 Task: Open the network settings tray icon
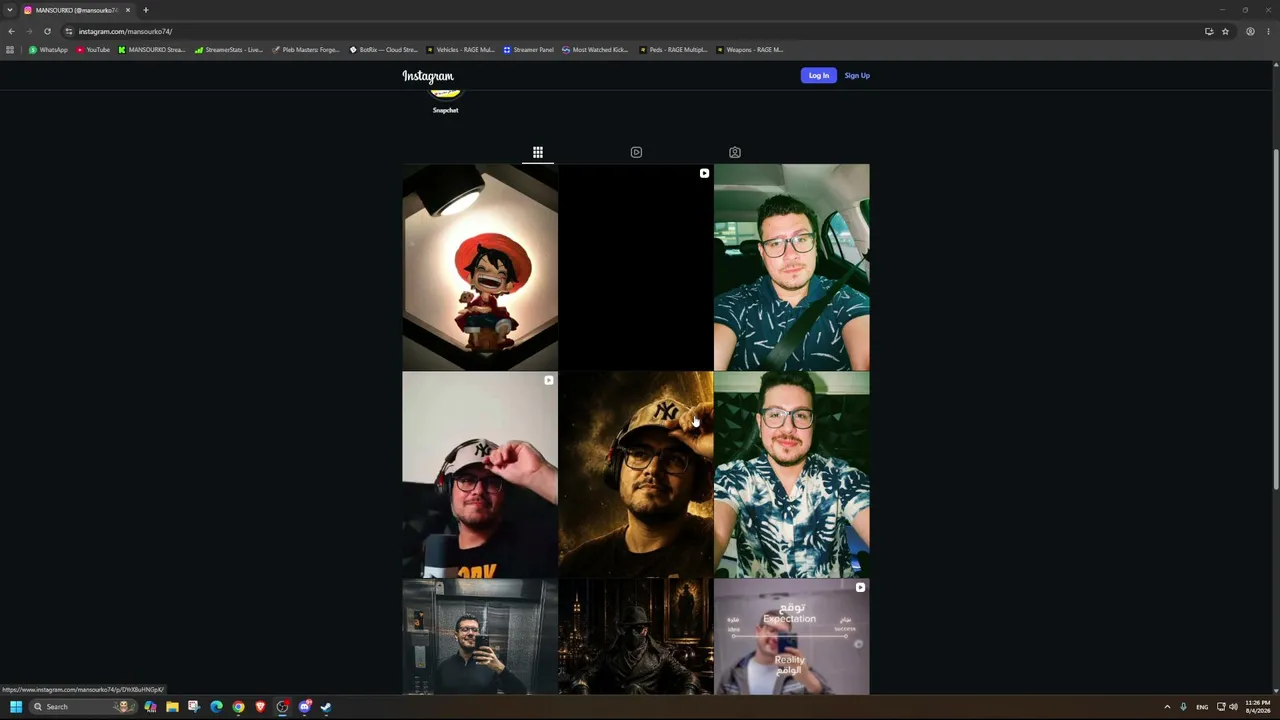point(1221,707)
